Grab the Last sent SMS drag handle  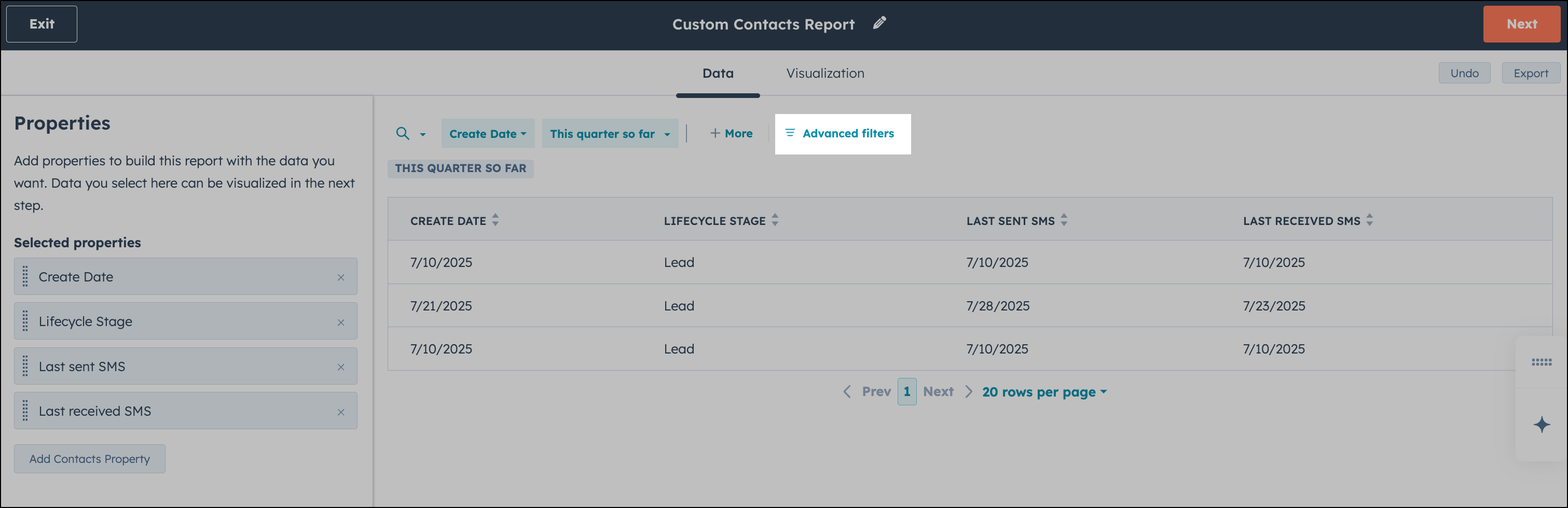tap(25, 365)
